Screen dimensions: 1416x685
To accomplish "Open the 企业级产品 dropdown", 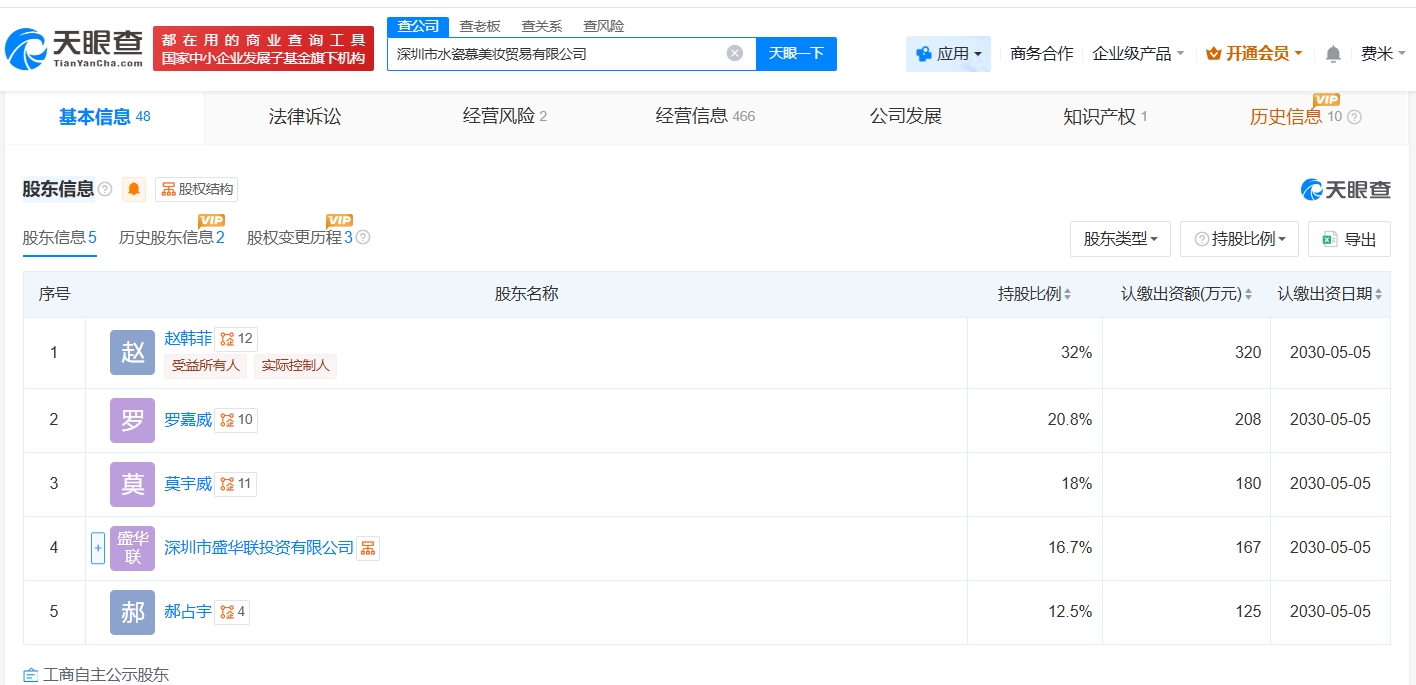I will 1138,54.
